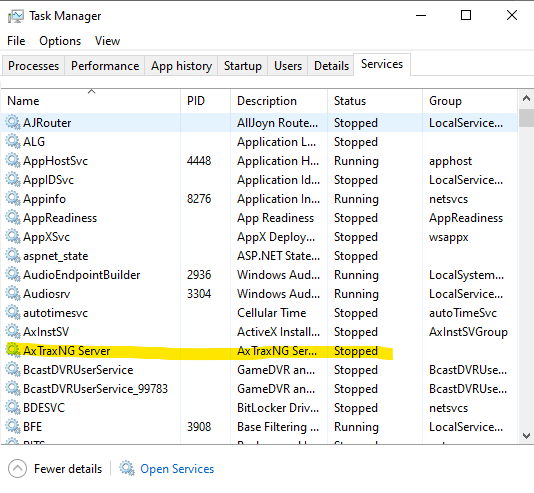Click the gear icon beside autotimesvc
This screenshot has height=493, width=534.
13,313
